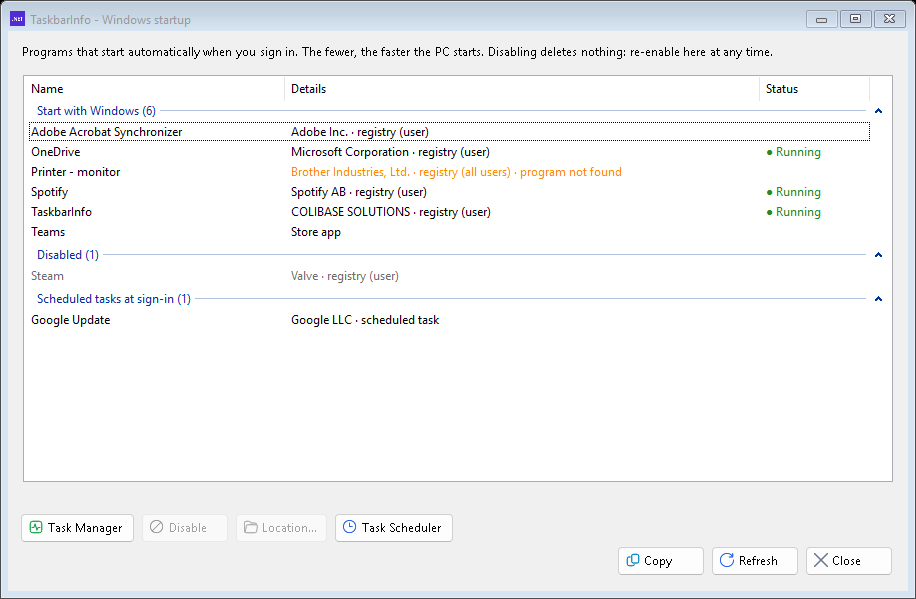Click the TaskbarInfo .NET app icon in title bar
This screenshot has height=599, width=916.
click(17, 19)
